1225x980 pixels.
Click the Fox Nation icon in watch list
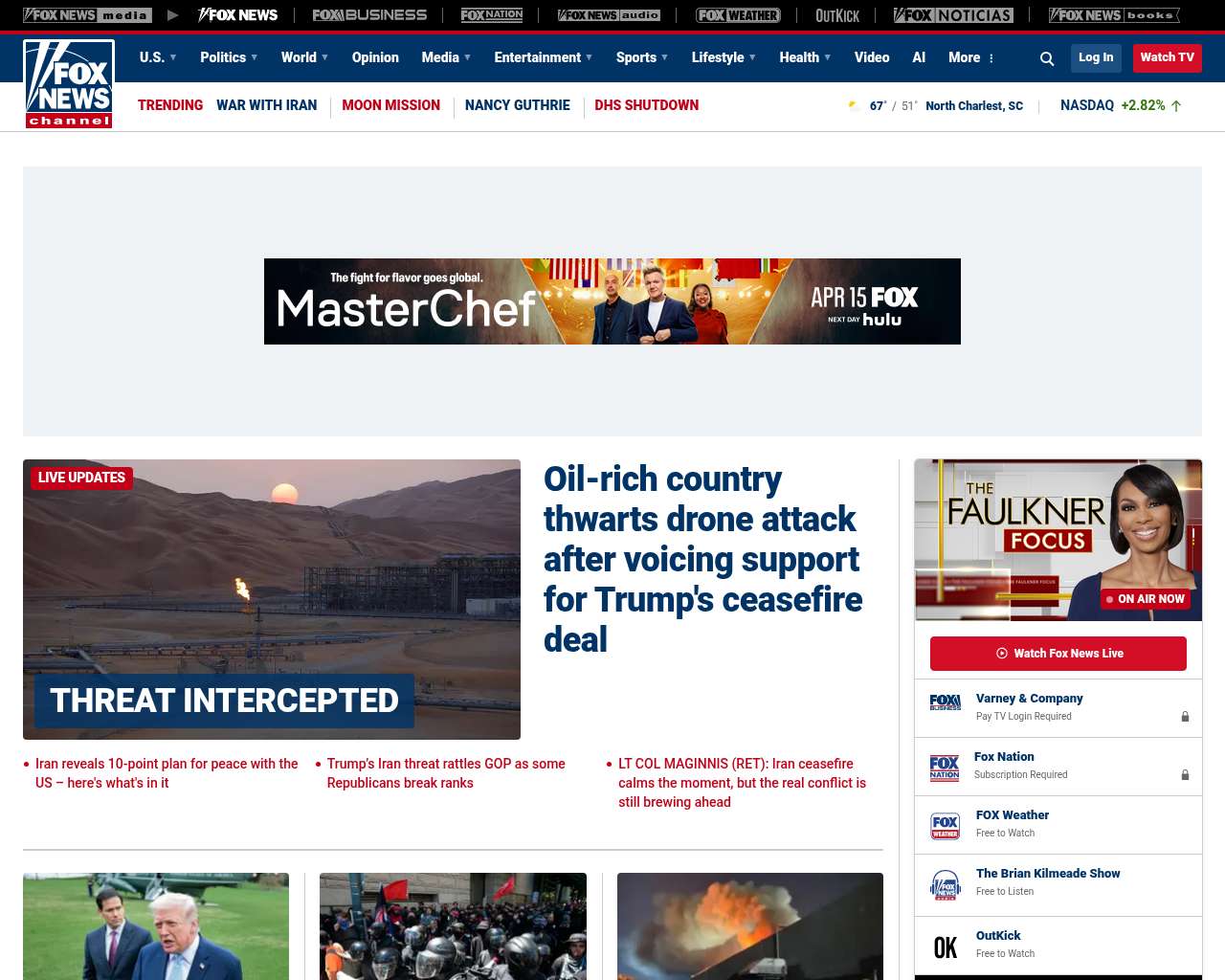click(945, 768)
